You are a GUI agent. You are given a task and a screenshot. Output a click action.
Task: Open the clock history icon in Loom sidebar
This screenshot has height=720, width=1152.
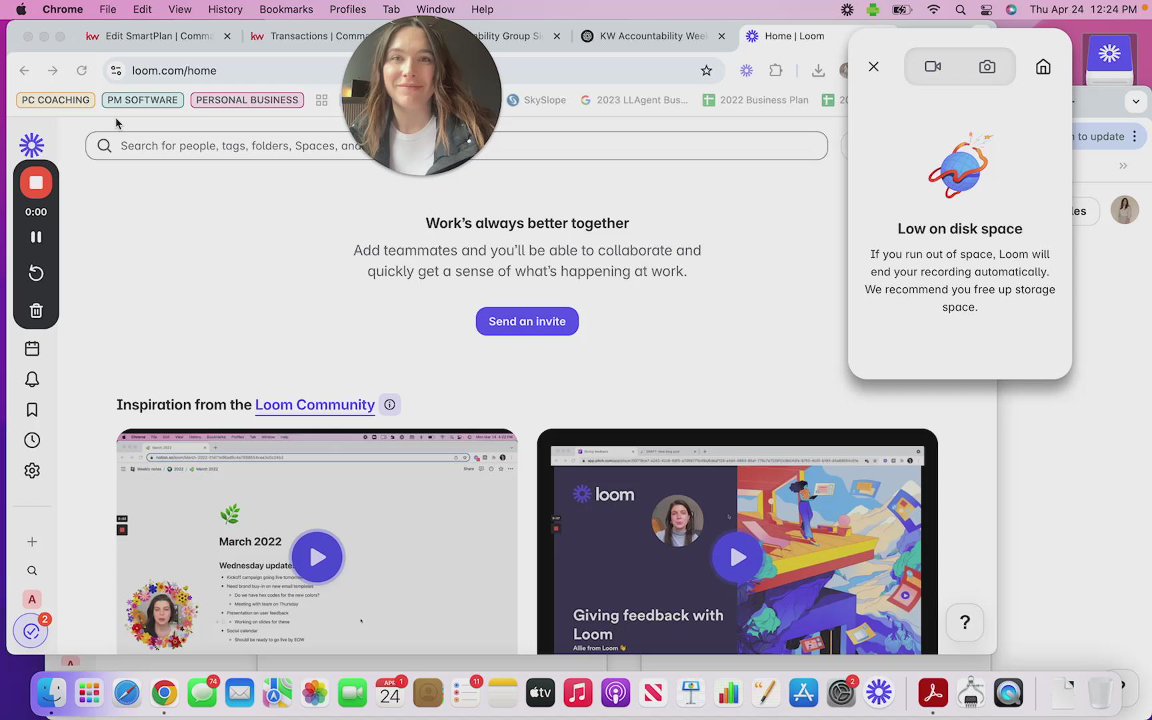pos(32,440)
